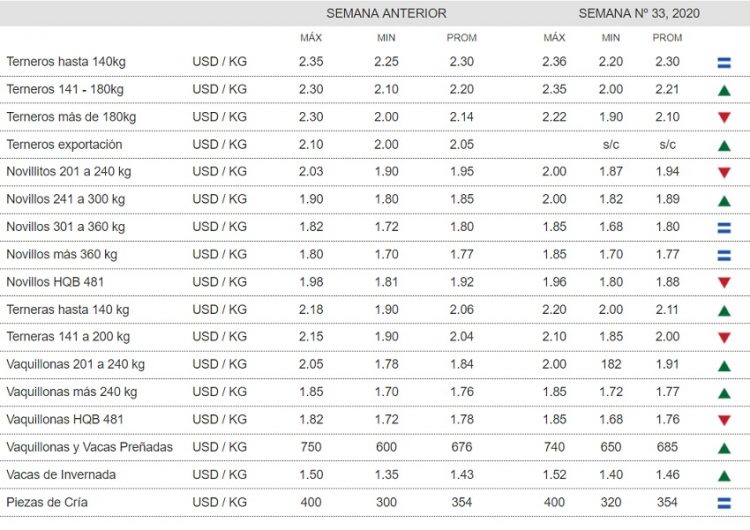Click the green up arrow for Terneros exportación
The height and width of the screenshot is (530, 750).
click(x=722, y=145)
